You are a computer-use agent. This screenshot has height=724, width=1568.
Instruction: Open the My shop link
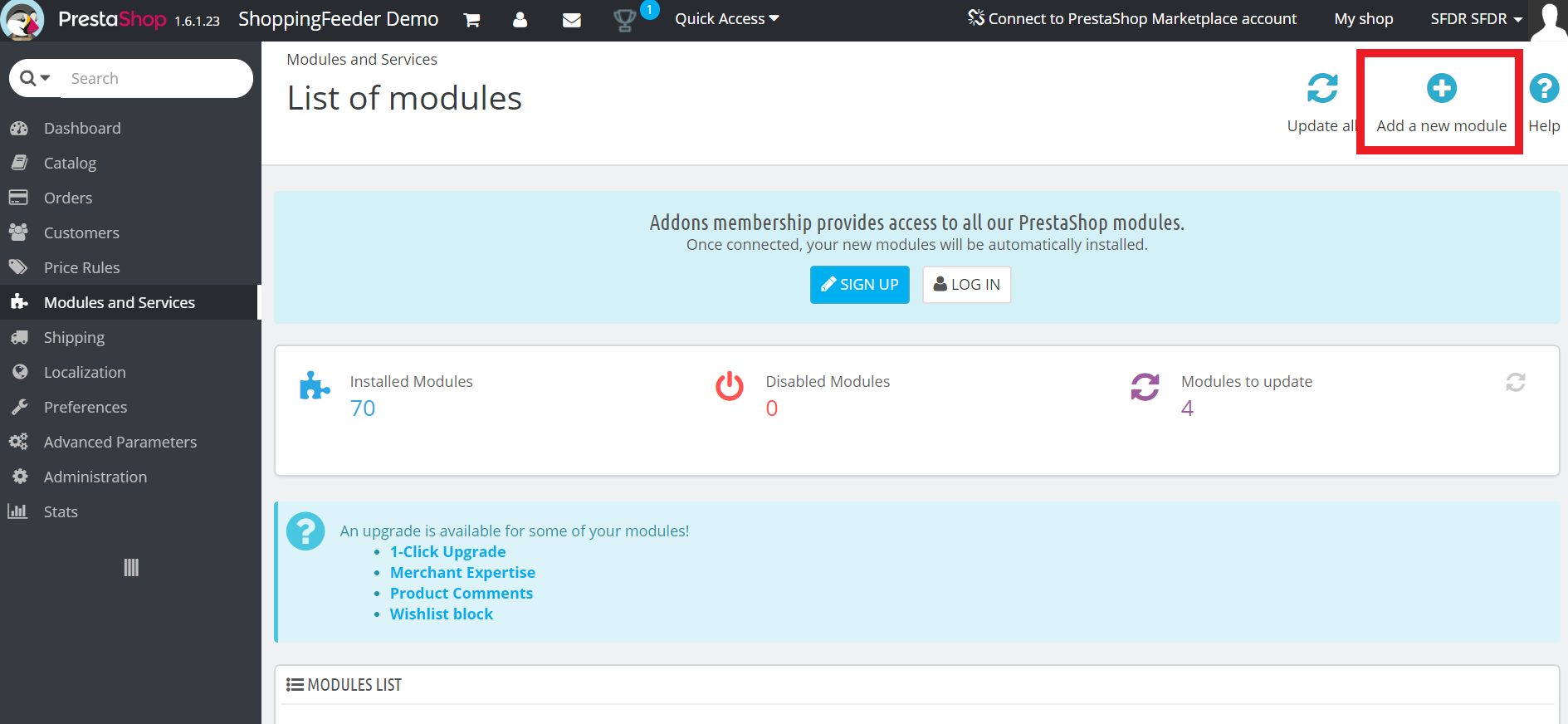tap(1364, 19)
